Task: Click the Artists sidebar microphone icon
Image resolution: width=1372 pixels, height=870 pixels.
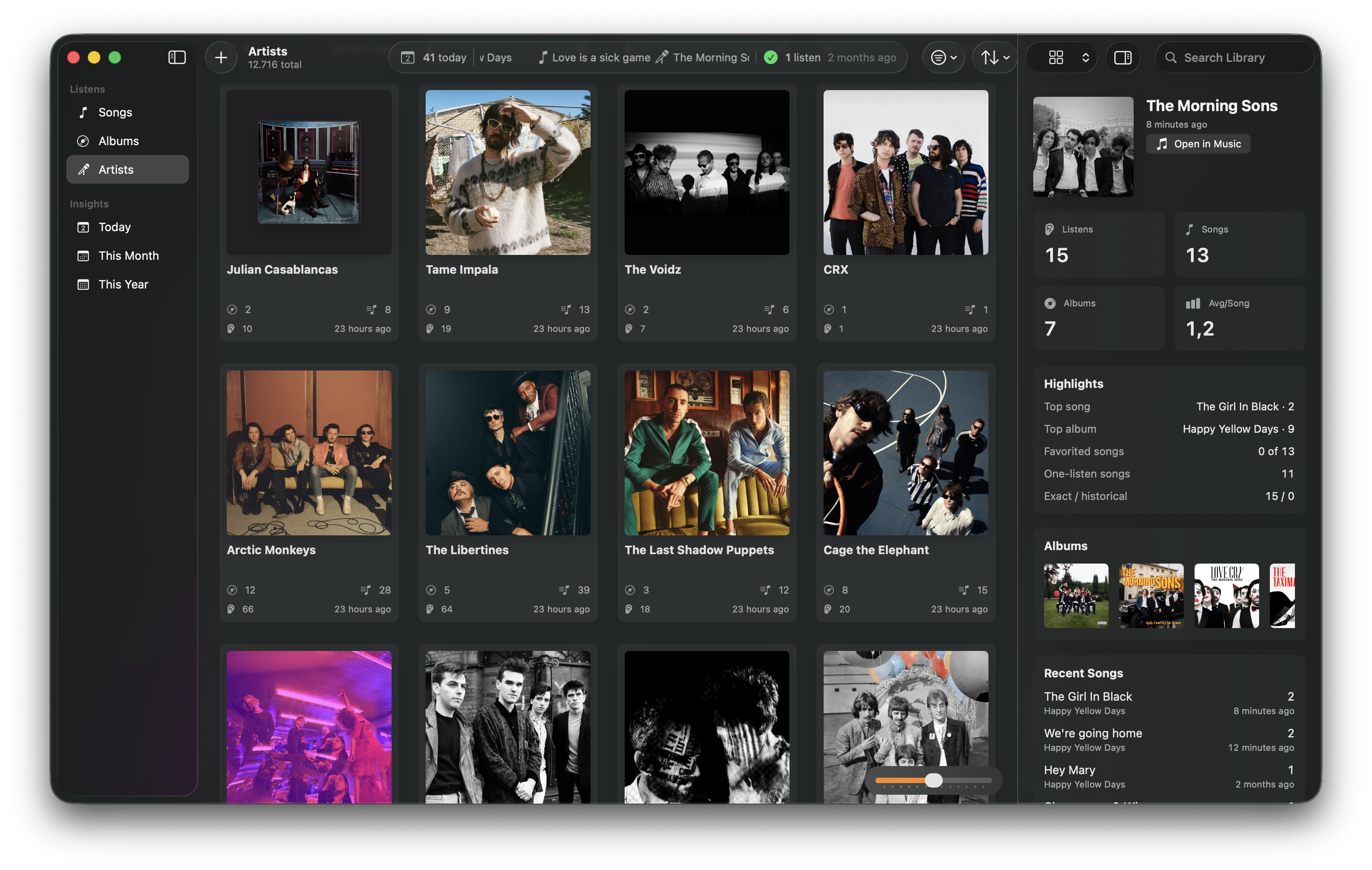Action: coord(83,169)
